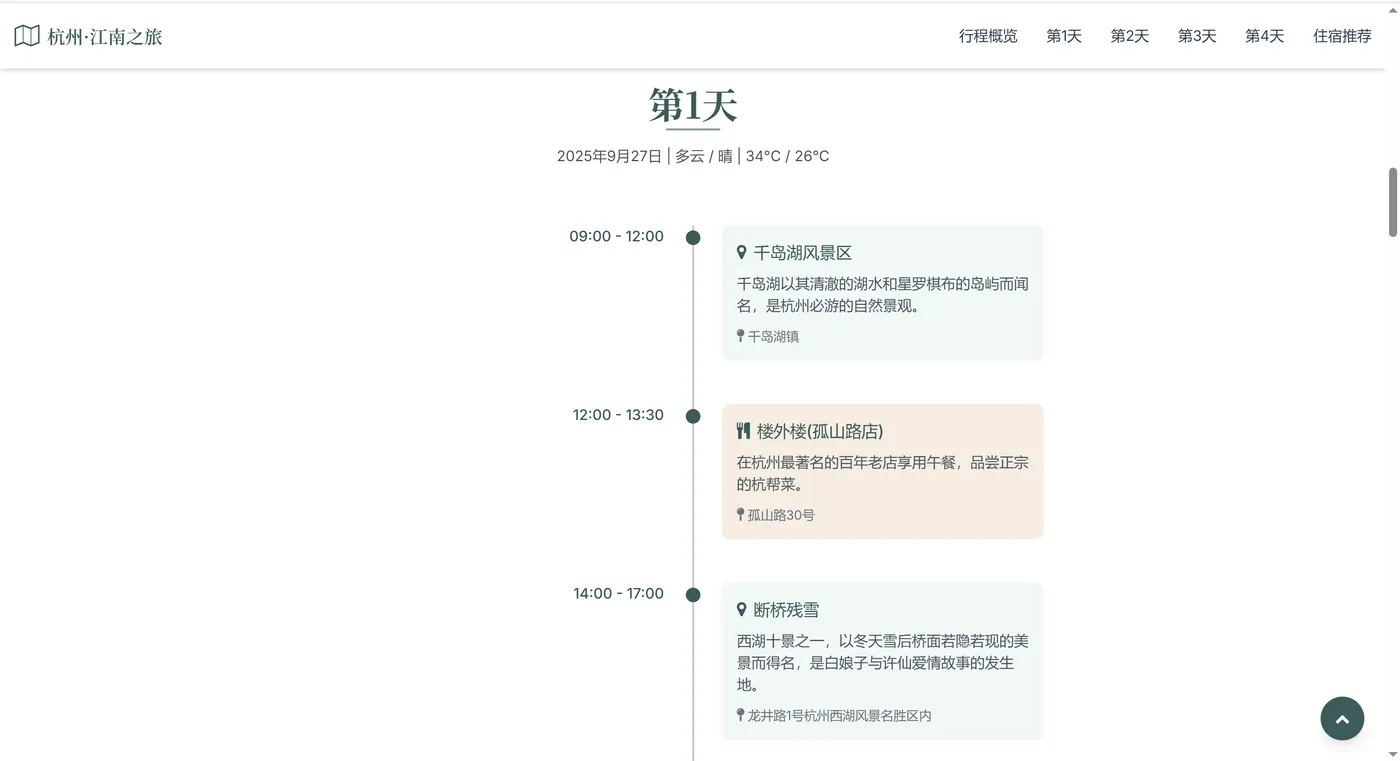
Task: Click the upward arrow in back-to-top button
Action: [x=1342, y=718]
